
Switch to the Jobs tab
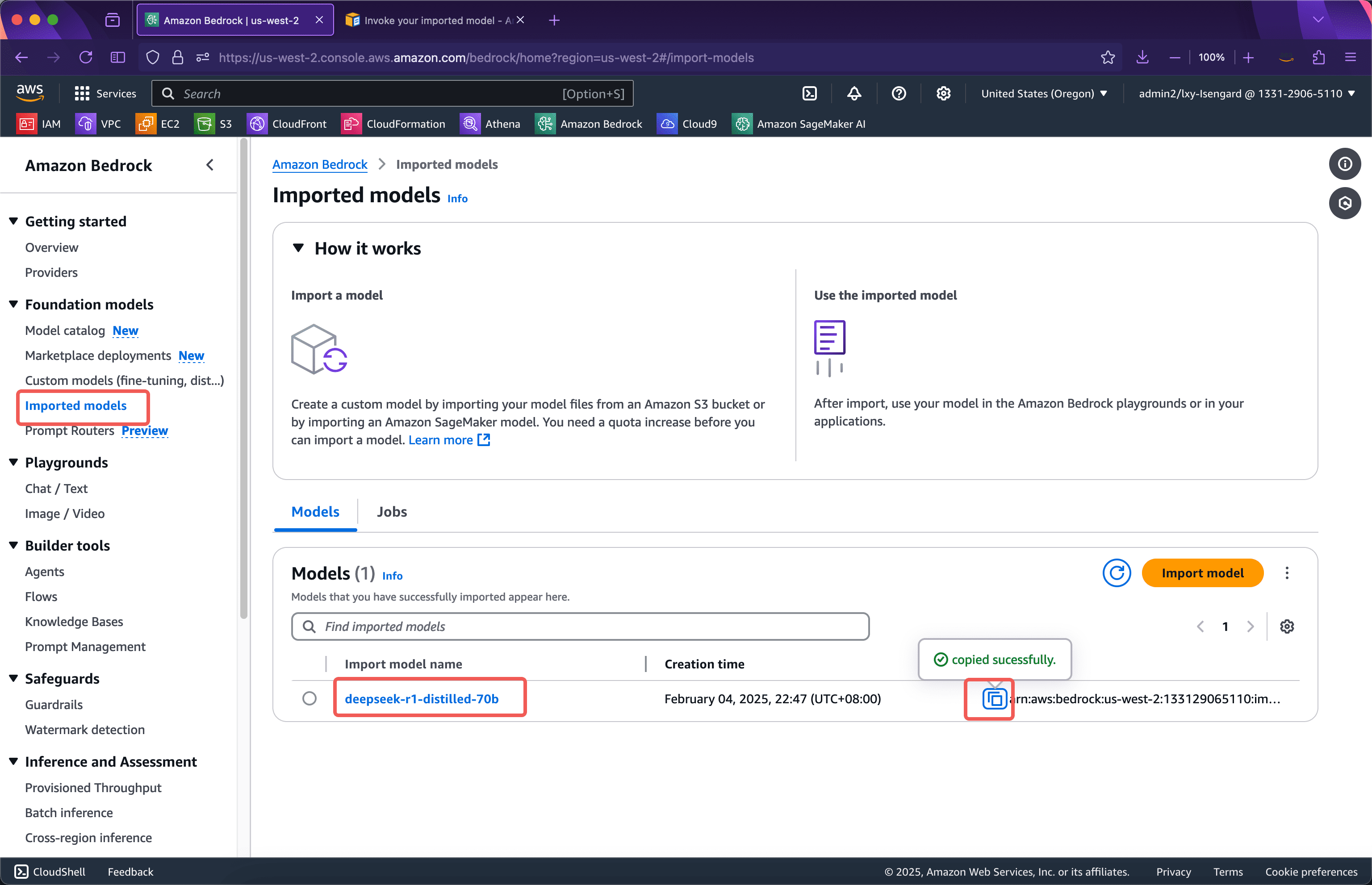(391, 511)
